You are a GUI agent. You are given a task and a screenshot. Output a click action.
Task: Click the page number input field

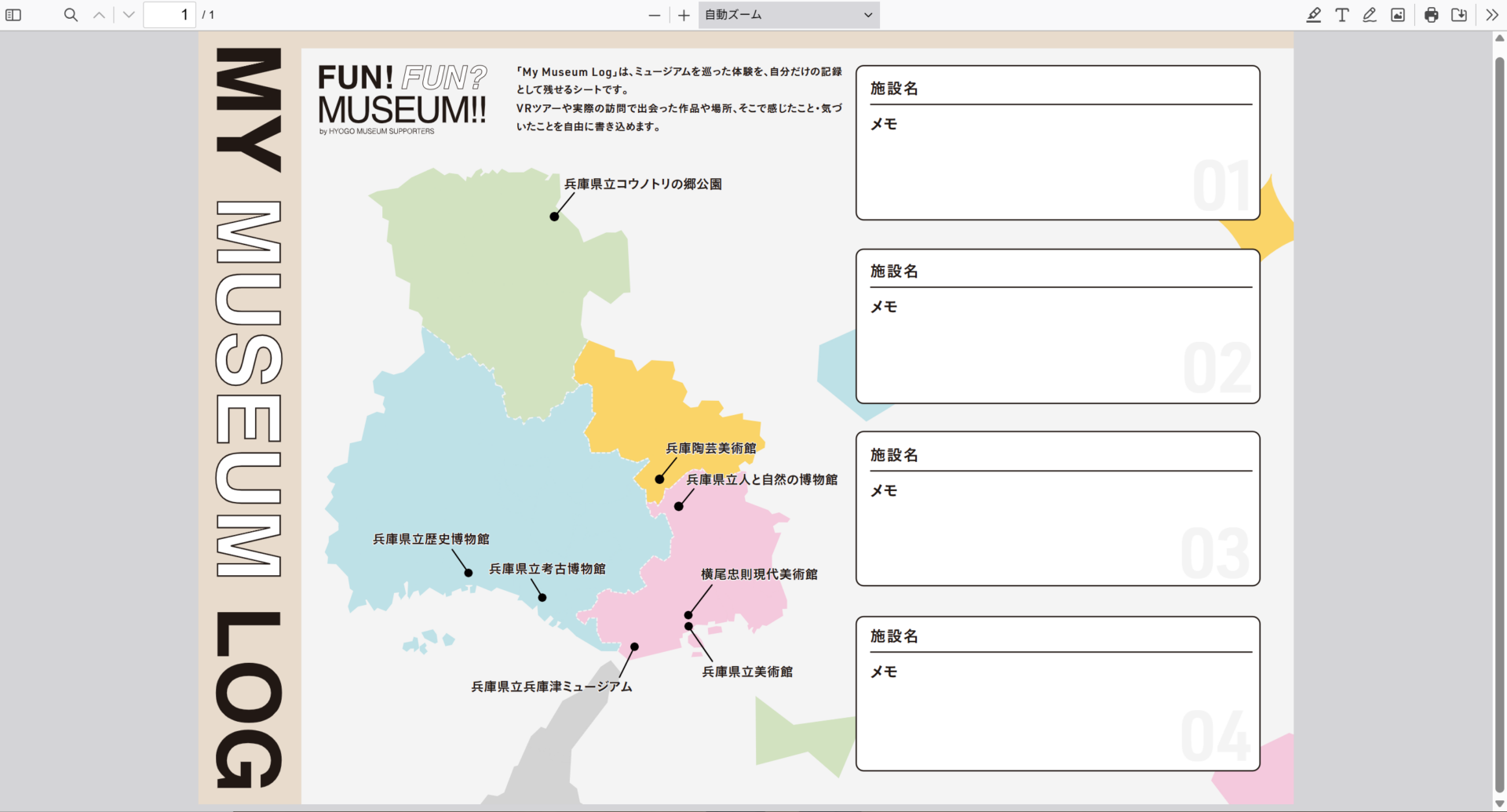[170, 15]
